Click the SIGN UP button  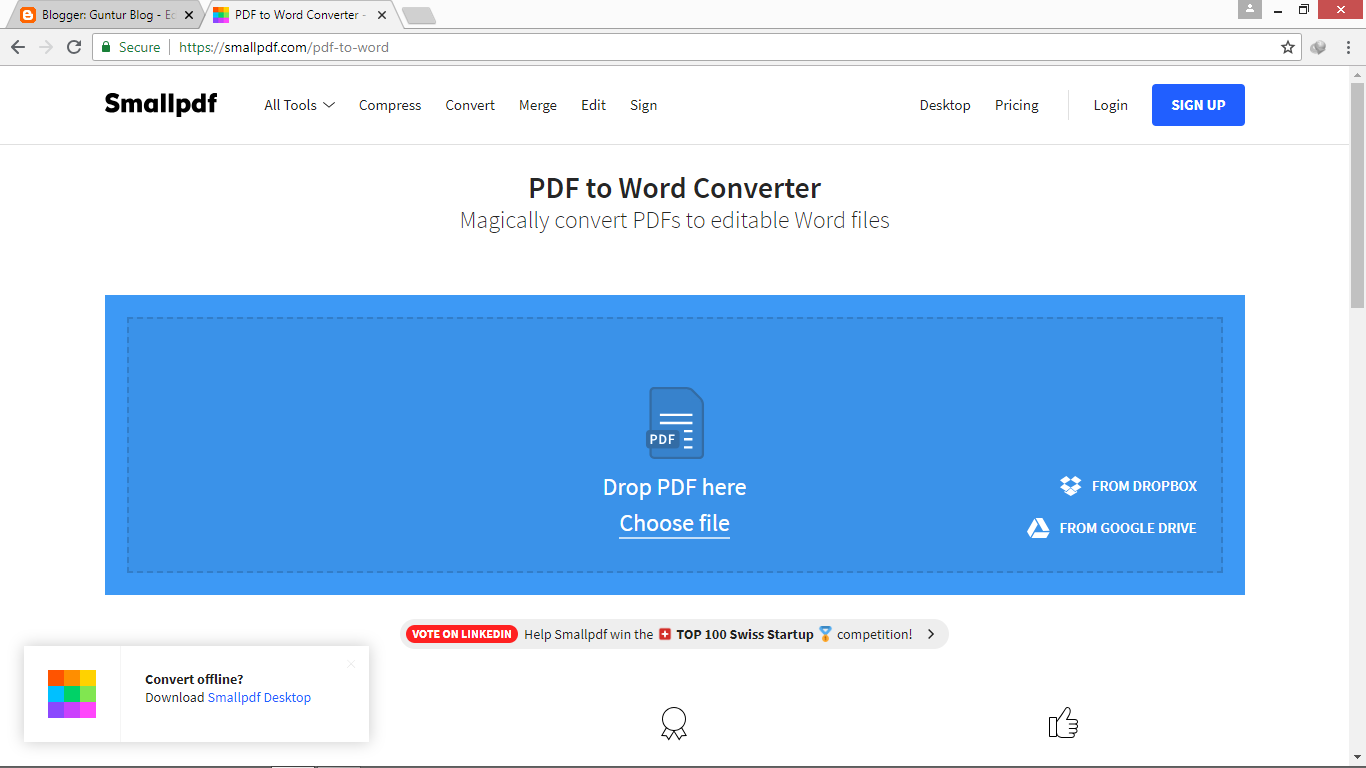point(1198,105)
